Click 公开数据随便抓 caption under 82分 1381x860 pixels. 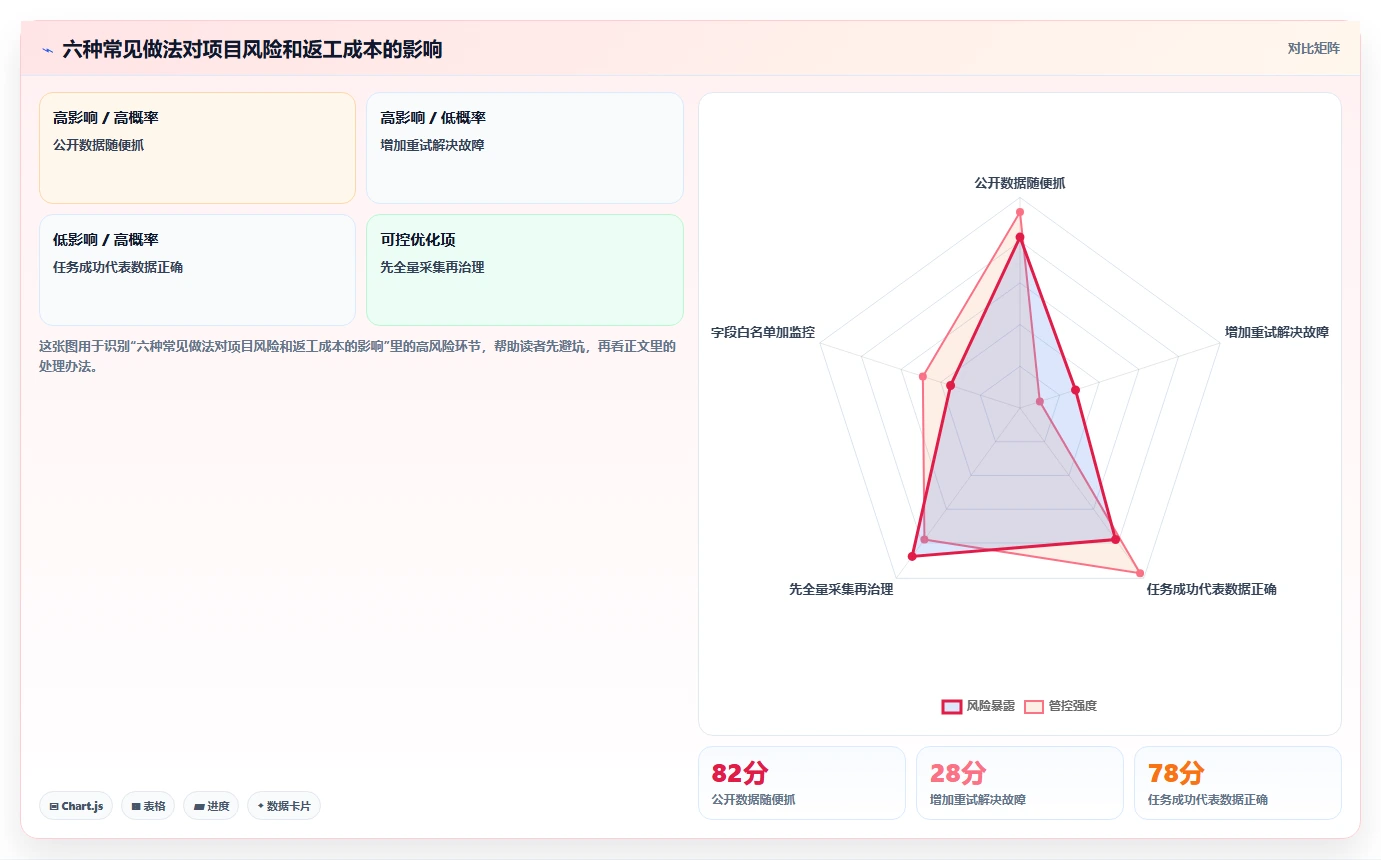tap(754, 800)
